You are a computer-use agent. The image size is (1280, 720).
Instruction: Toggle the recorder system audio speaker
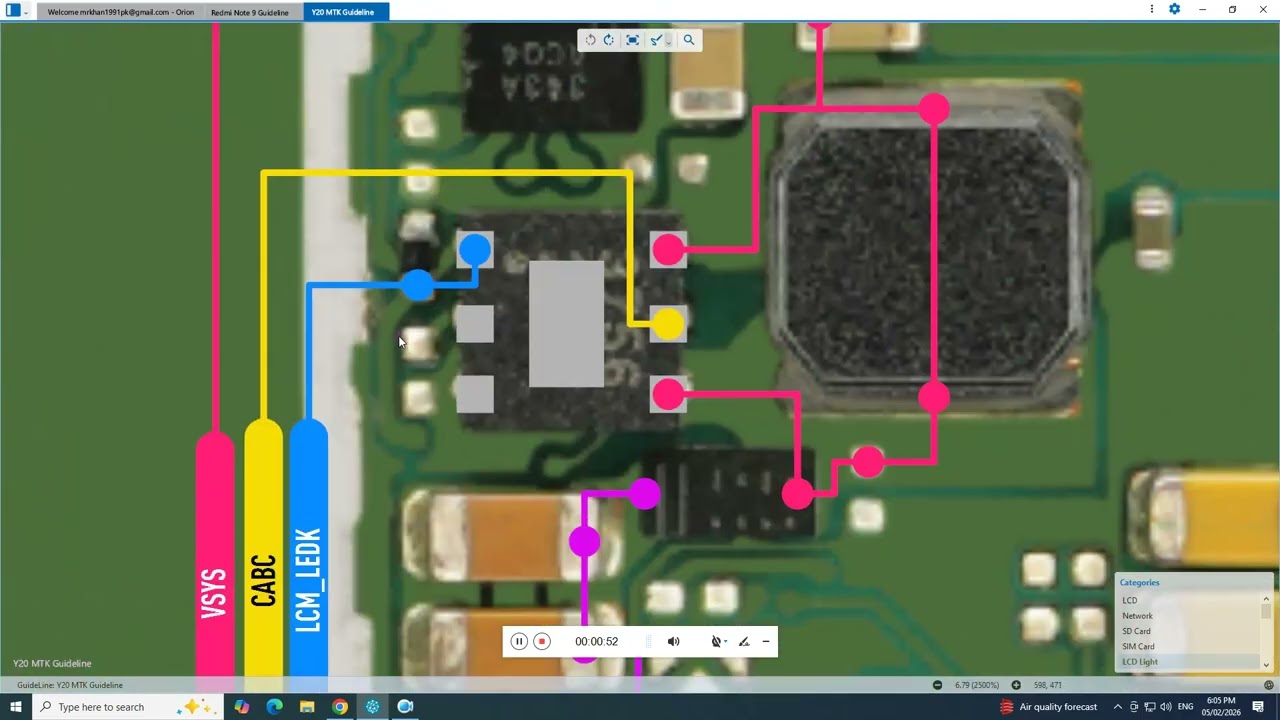point(673,642)
